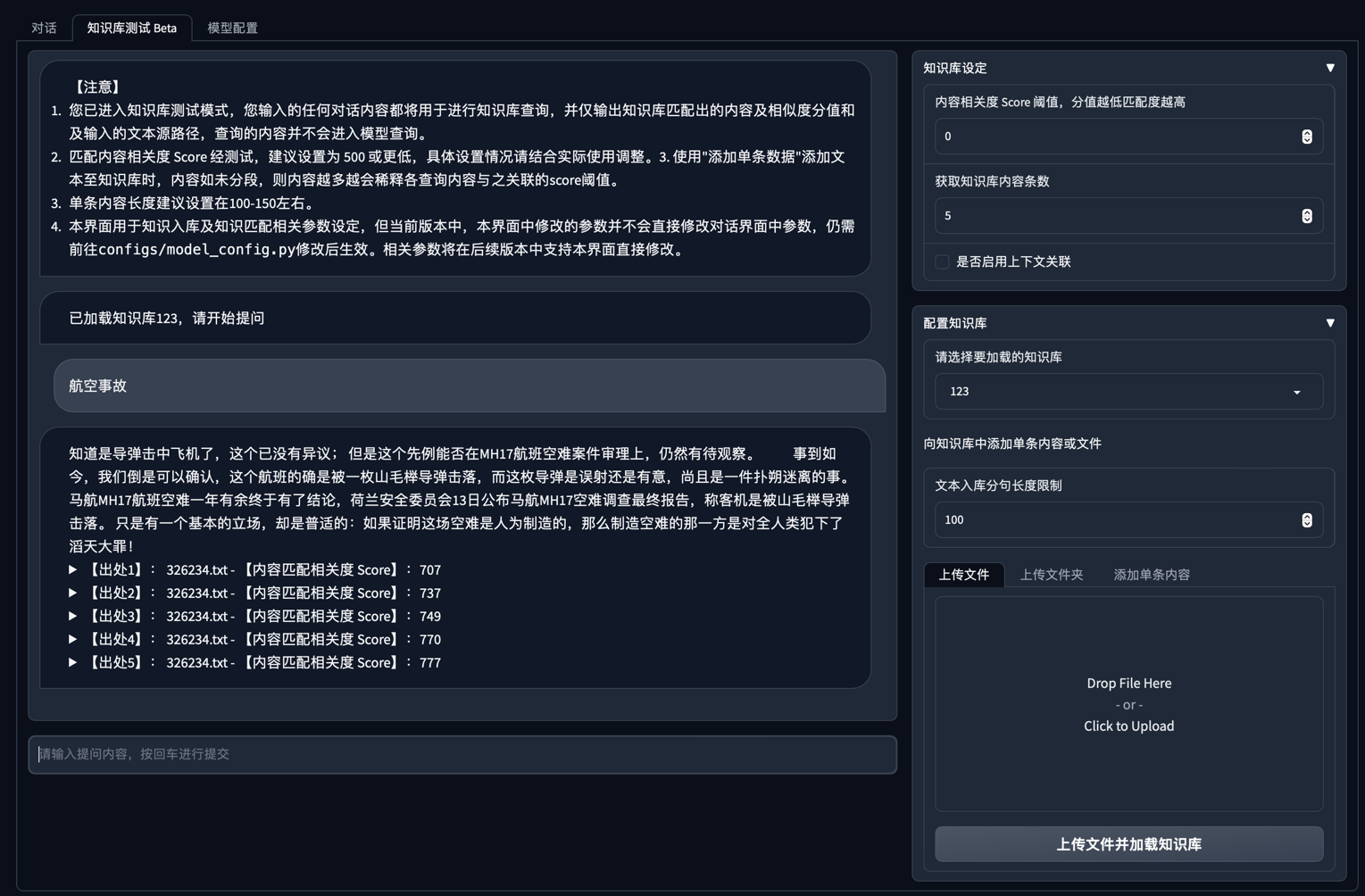This screenshot has width=1365, height=896.
Task: Expand the 出处1 source triangle
Action: (x=73, y=569)
